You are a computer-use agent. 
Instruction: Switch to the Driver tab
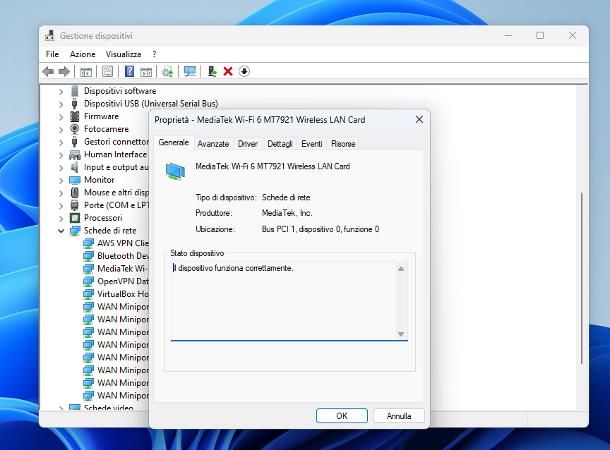247,144
